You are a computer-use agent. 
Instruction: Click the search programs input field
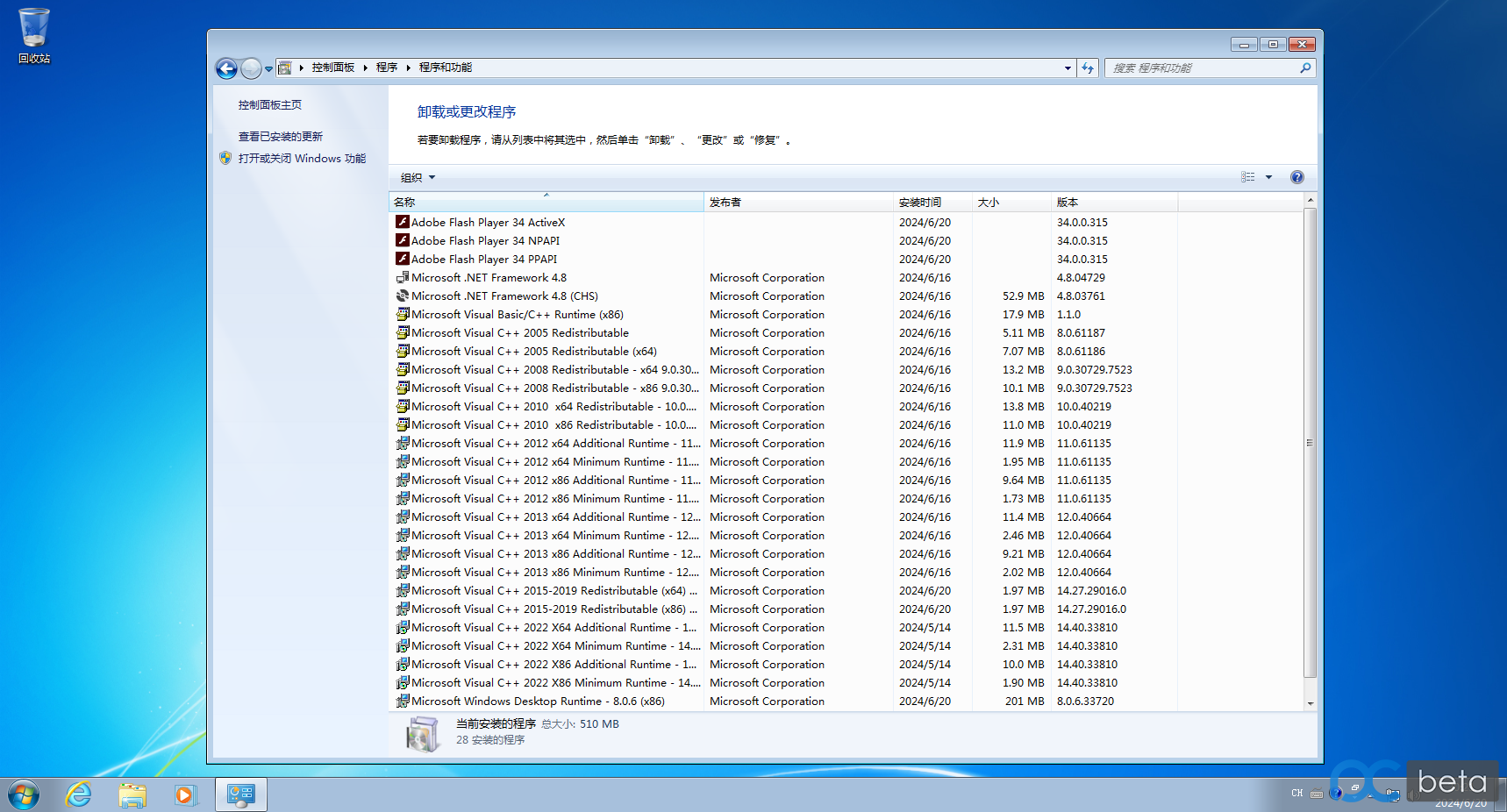point(1202,68)
